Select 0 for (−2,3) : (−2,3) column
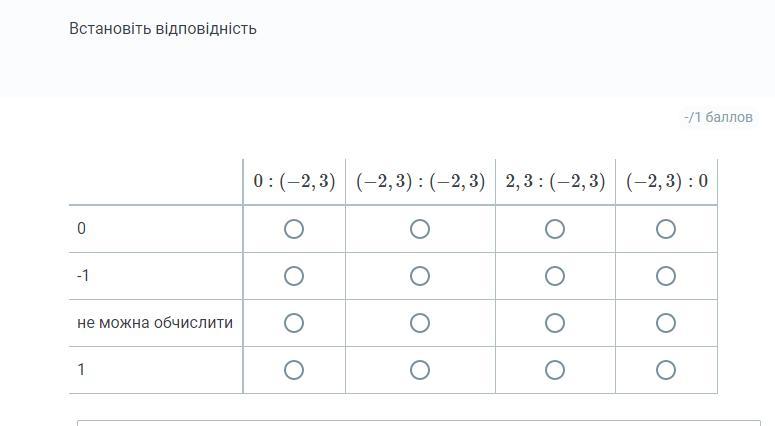This screenshot has height=426, width=775. click(420, 229)
